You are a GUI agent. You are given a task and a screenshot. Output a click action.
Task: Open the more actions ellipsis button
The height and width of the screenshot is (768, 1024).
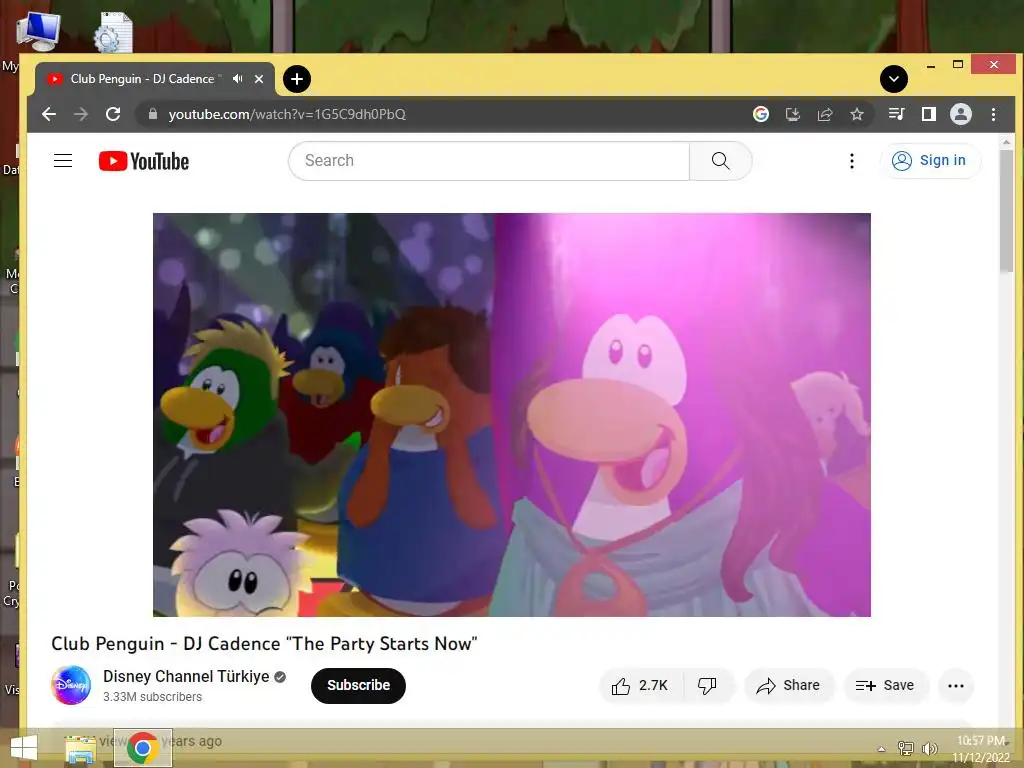[x=956, y=686]
